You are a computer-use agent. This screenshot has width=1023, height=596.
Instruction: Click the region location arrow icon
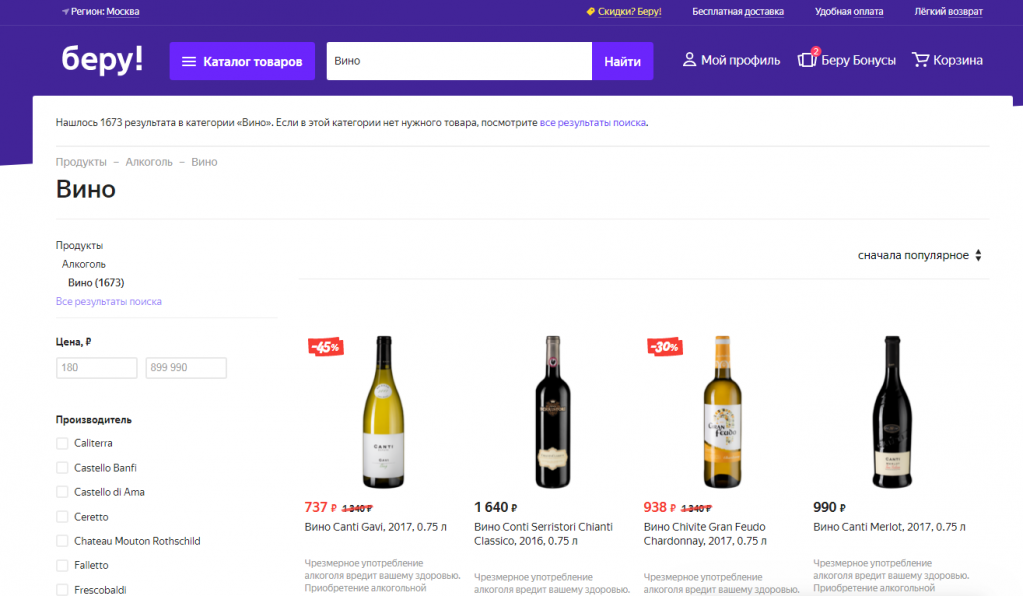[x=65, y=12]
